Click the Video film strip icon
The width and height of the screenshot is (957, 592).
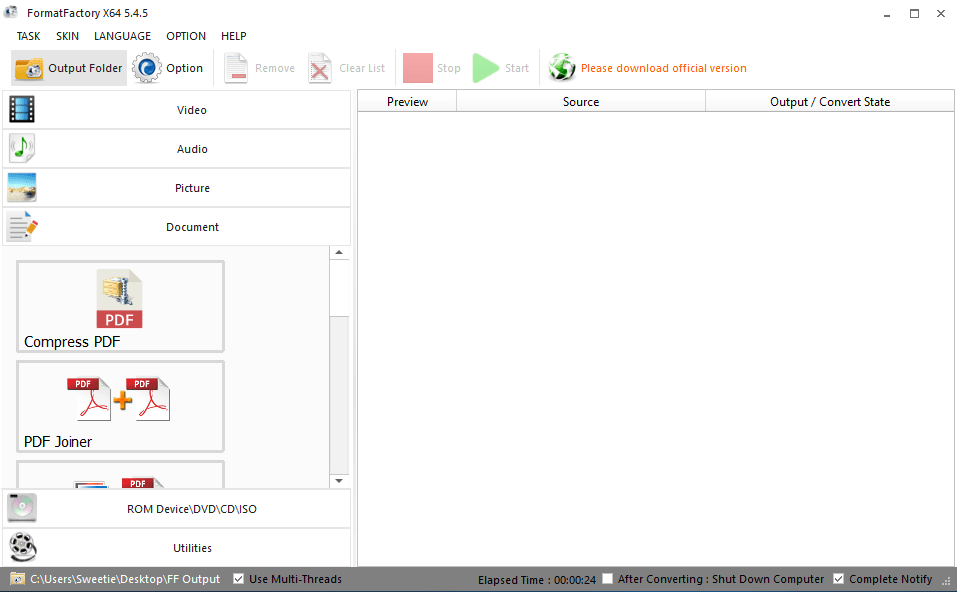(22, 110)
